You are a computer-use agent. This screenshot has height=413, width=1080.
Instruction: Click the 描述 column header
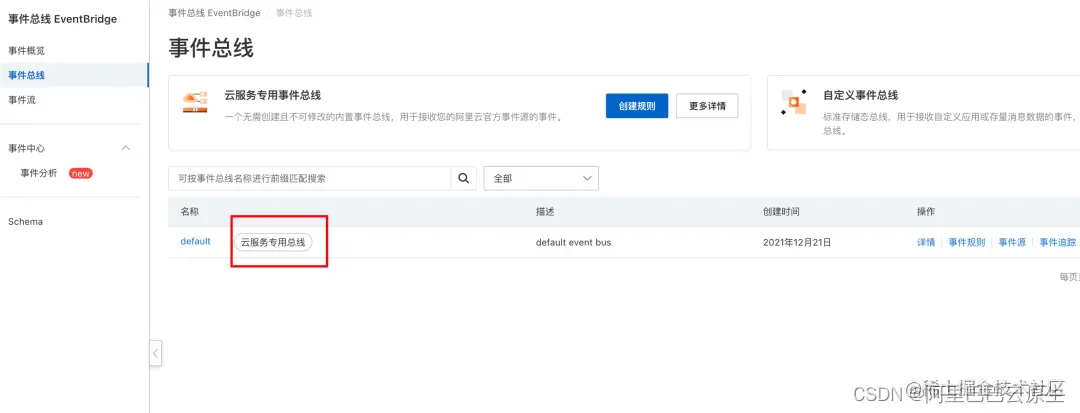pyautogui.click(x=545, y=212)
